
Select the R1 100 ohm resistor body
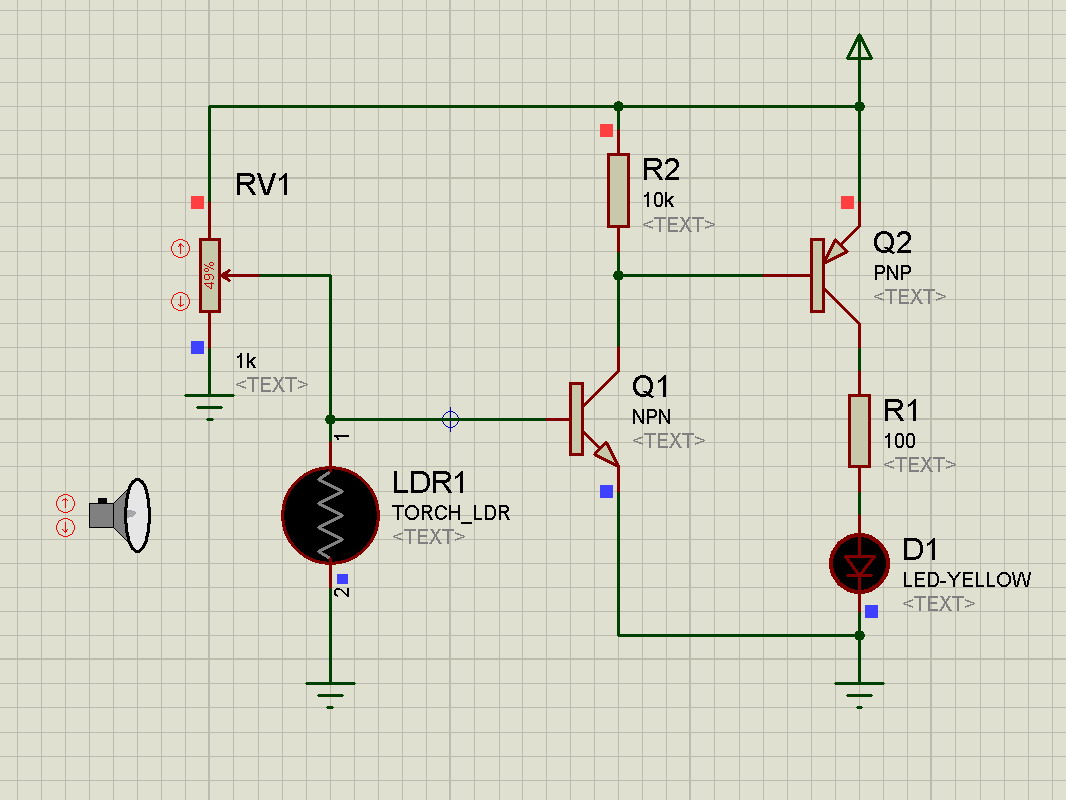[x=859, y=431]
